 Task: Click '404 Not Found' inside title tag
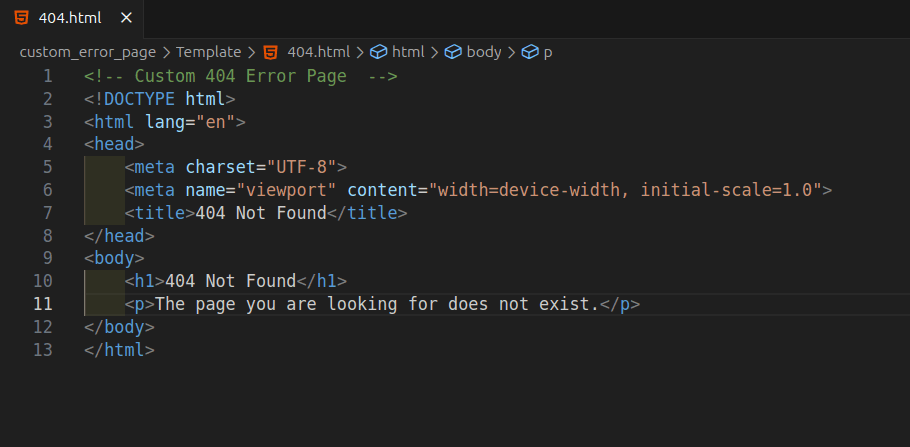tap(261, 213)
